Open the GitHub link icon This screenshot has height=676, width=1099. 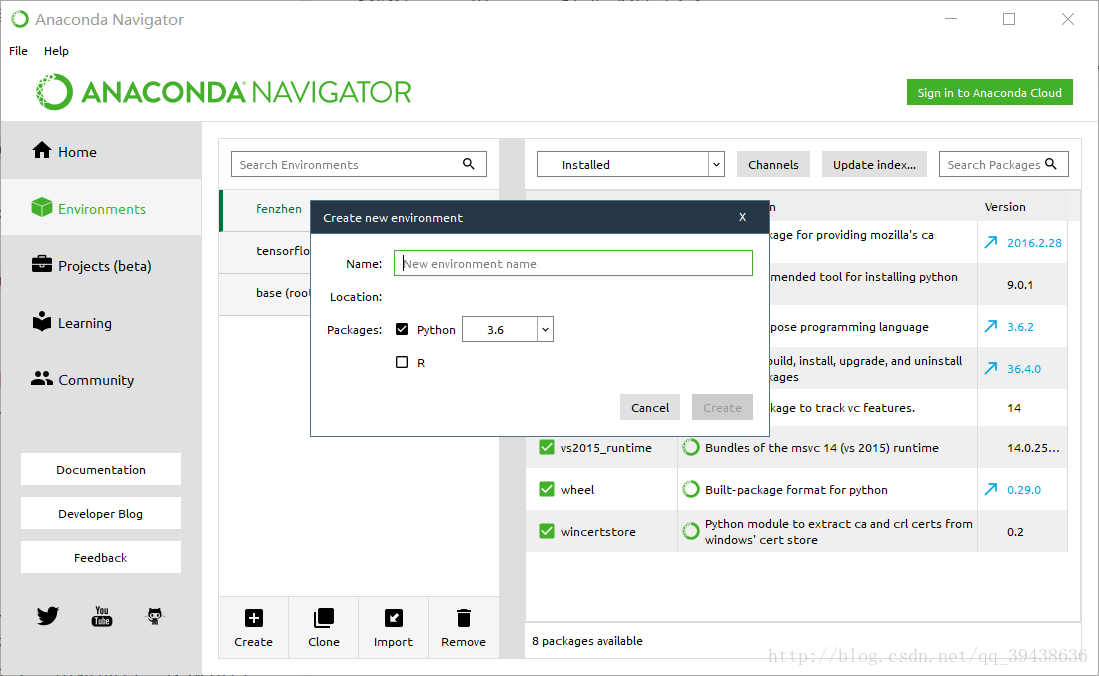[x=155, y=616]
